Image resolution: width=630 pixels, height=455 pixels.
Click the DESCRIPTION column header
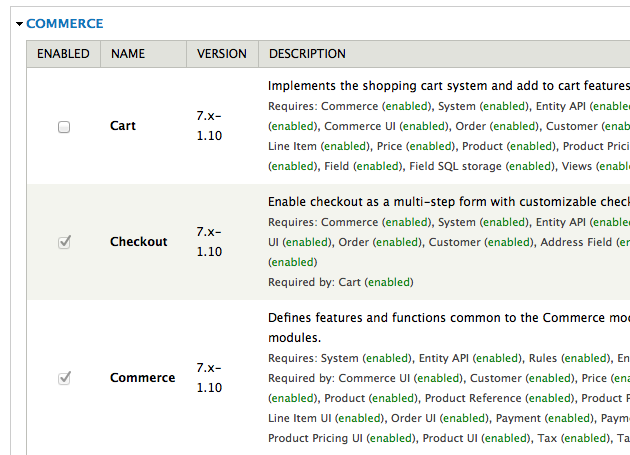tap(307, 54)
